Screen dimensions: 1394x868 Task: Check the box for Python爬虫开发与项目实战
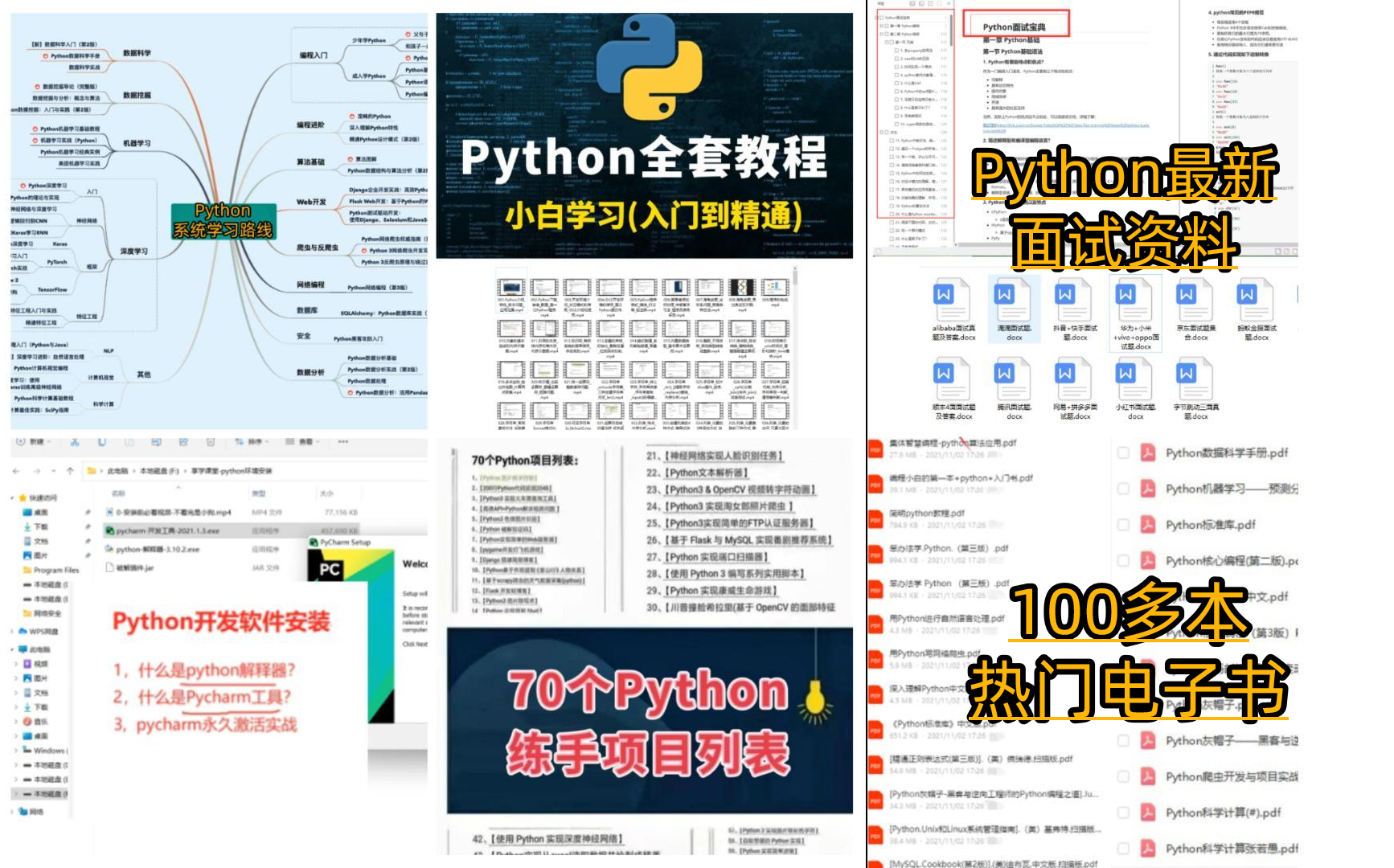[x=1123, y=776]
